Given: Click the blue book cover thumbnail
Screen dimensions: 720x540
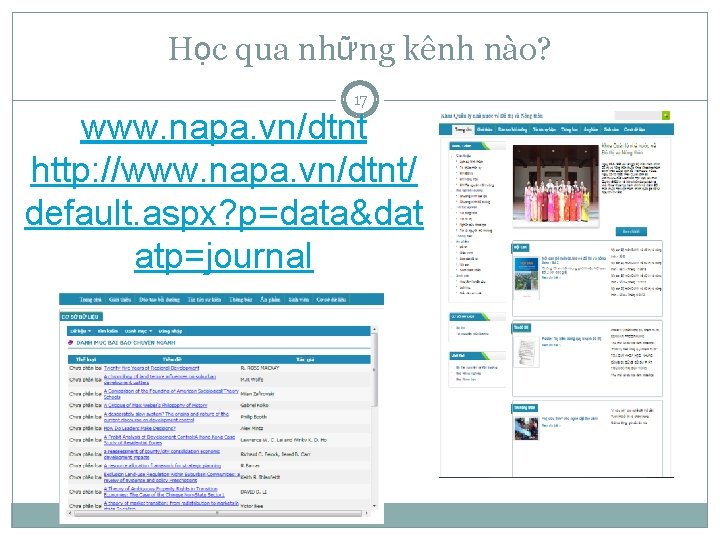Looking at the screenshot, I should click(x=526, y=276).
